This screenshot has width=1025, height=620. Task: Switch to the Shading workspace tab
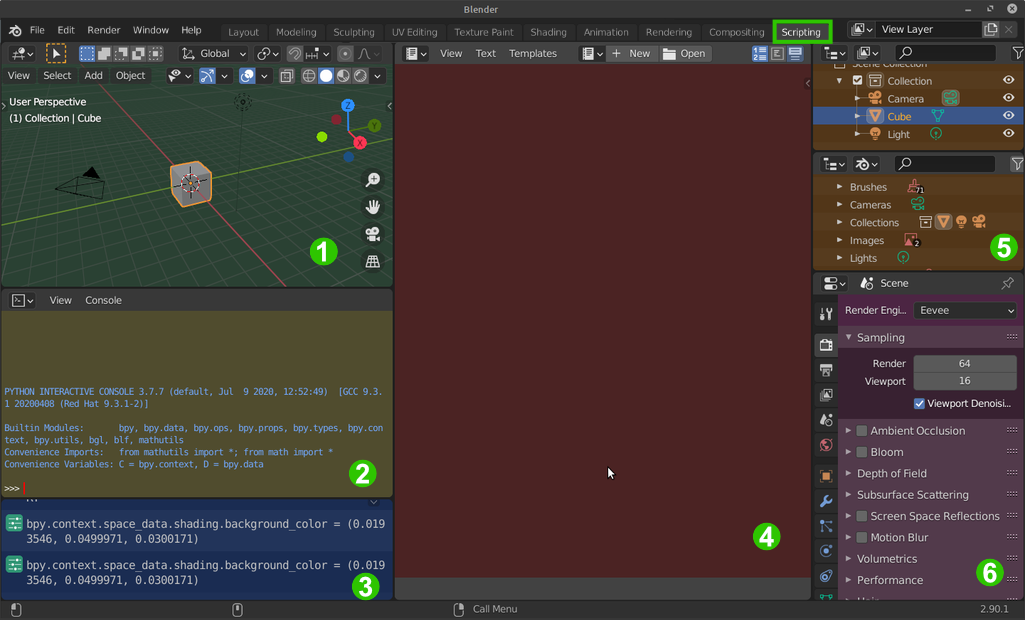pos(548,32)
